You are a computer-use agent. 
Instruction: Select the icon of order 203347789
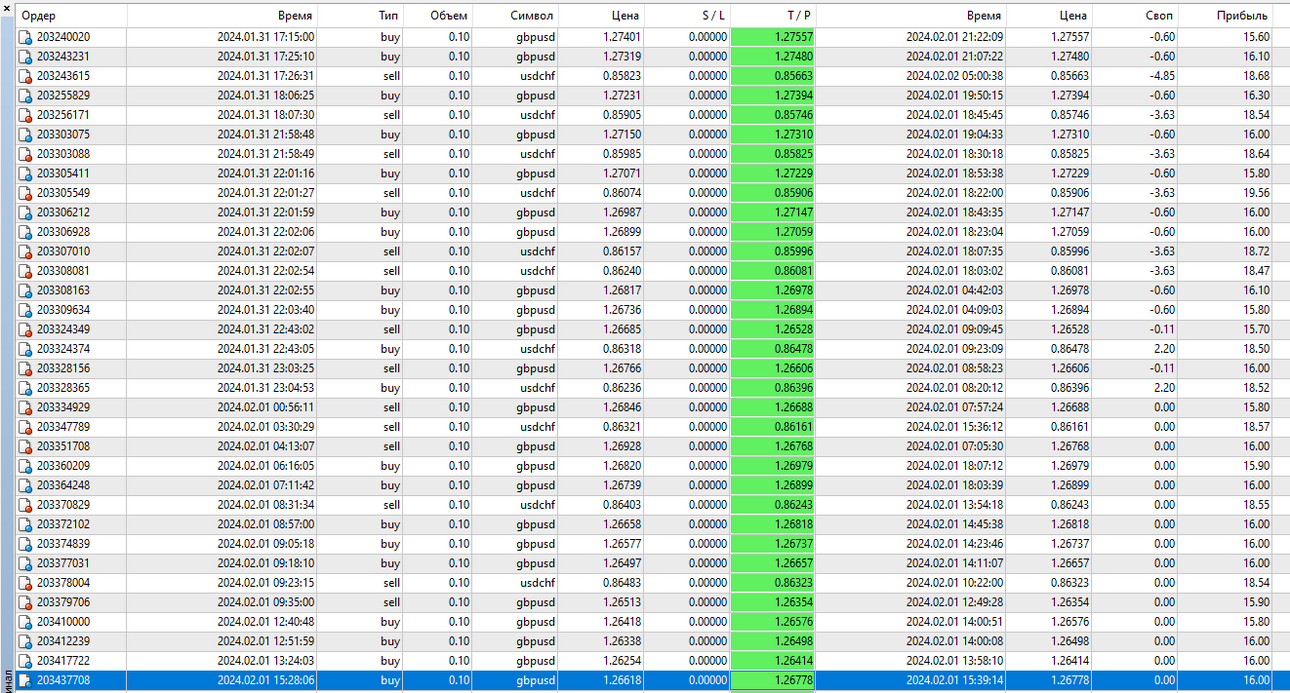26,427
